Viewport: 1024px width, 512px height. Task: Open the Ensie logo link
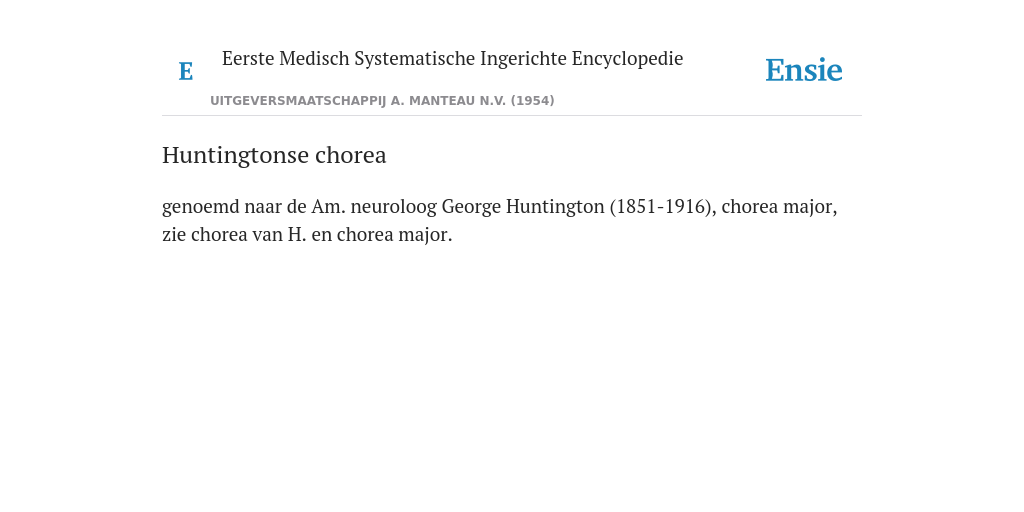point(804,70)
